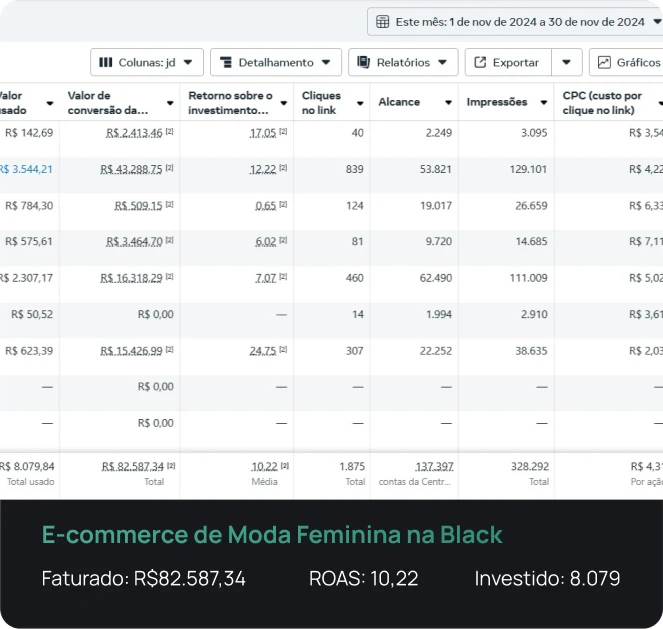Viewport: 663px width, 629px height.
Task: Click the calendar icon in the date range selector
Action: pyautogui.click(x=382, y=21)
